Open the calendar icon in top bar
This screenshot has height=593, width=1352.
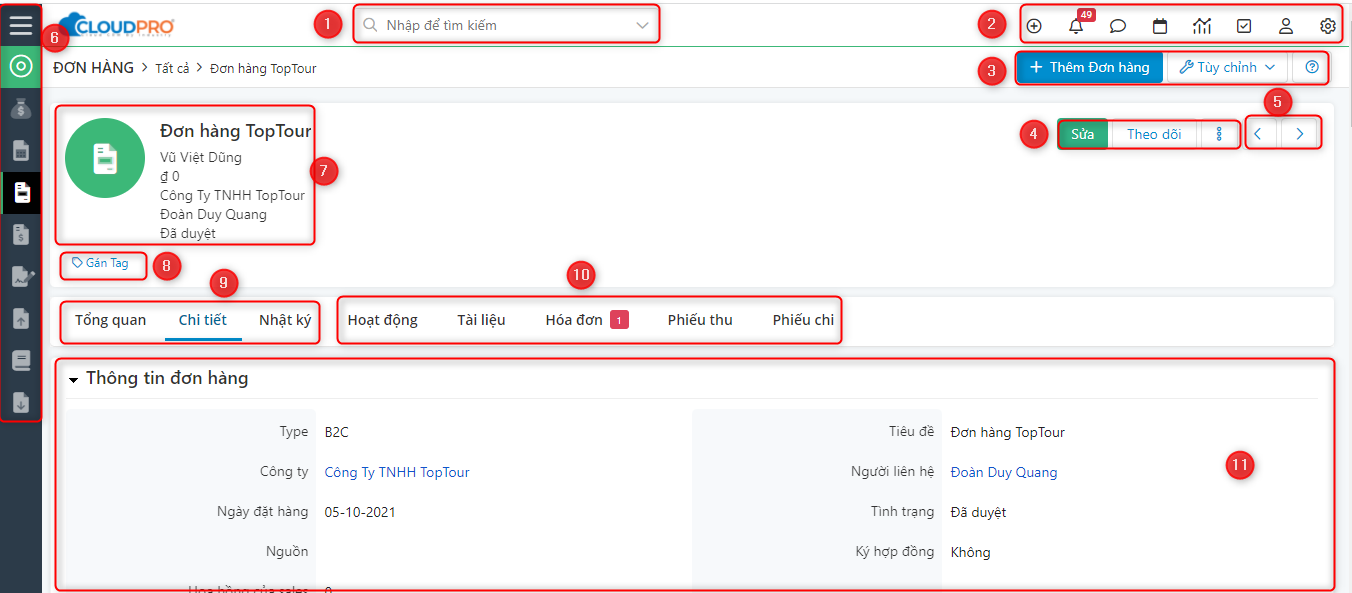[x=1160, y=26]
